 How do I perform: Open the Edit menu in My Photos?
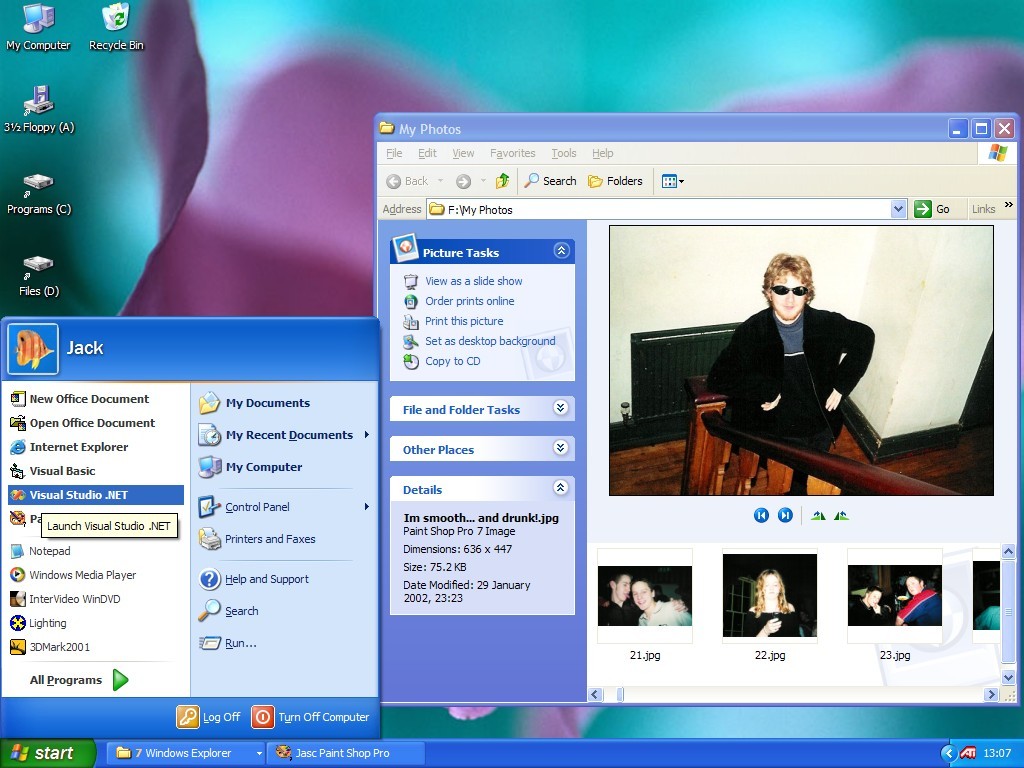click(427, 153)
